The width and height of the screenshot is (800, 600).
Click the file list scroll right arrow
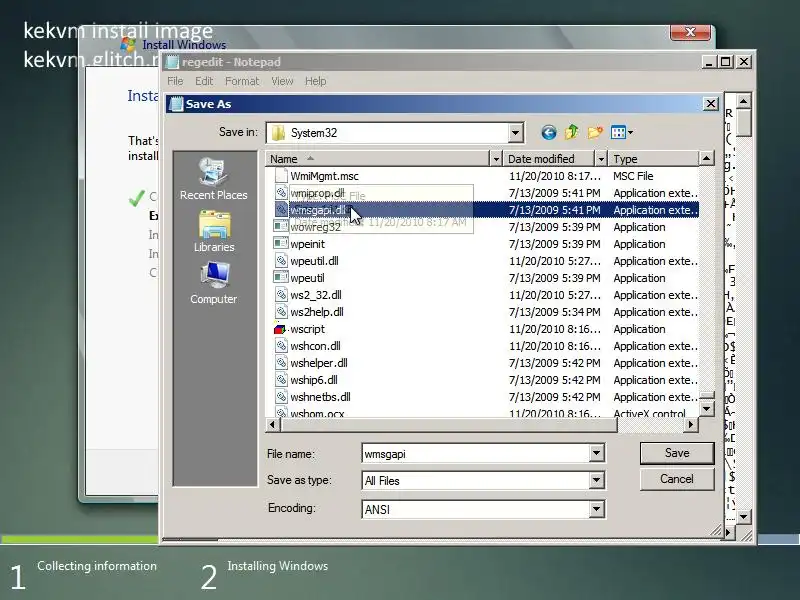click(x=691, y=424)
